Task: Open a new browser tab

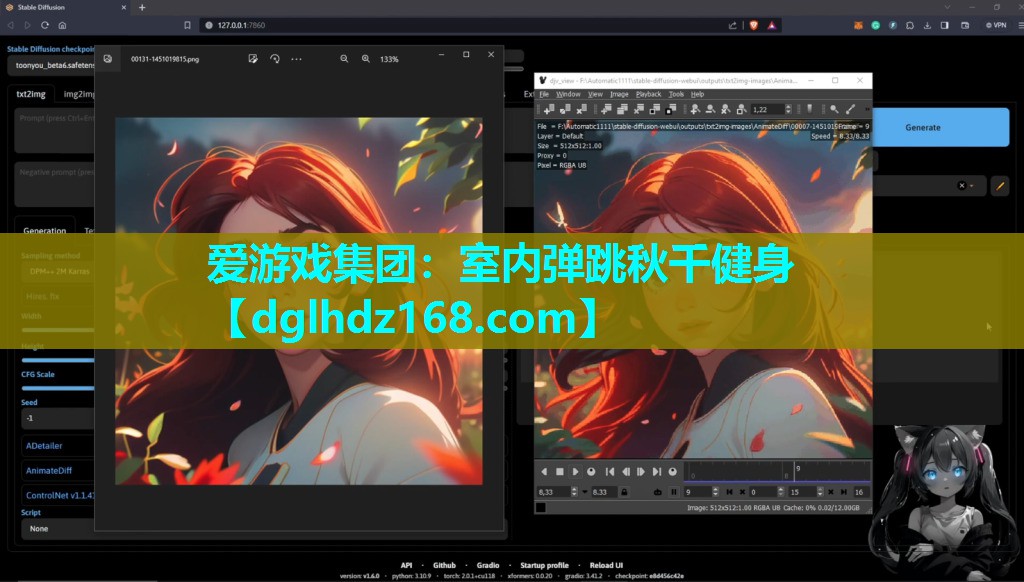Action: pyautogui.click(x=142, y=7)
